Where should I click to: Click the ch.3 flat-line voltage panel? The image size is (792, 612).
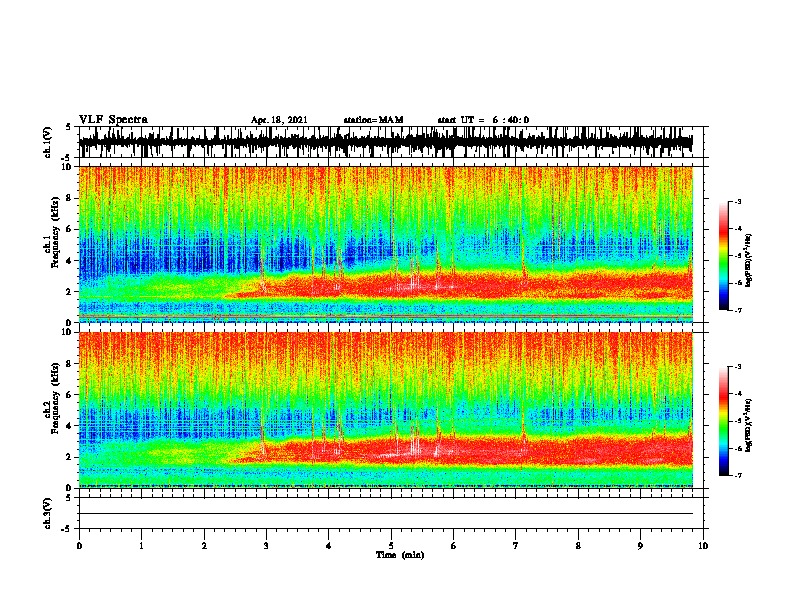[x=391, y=513]
